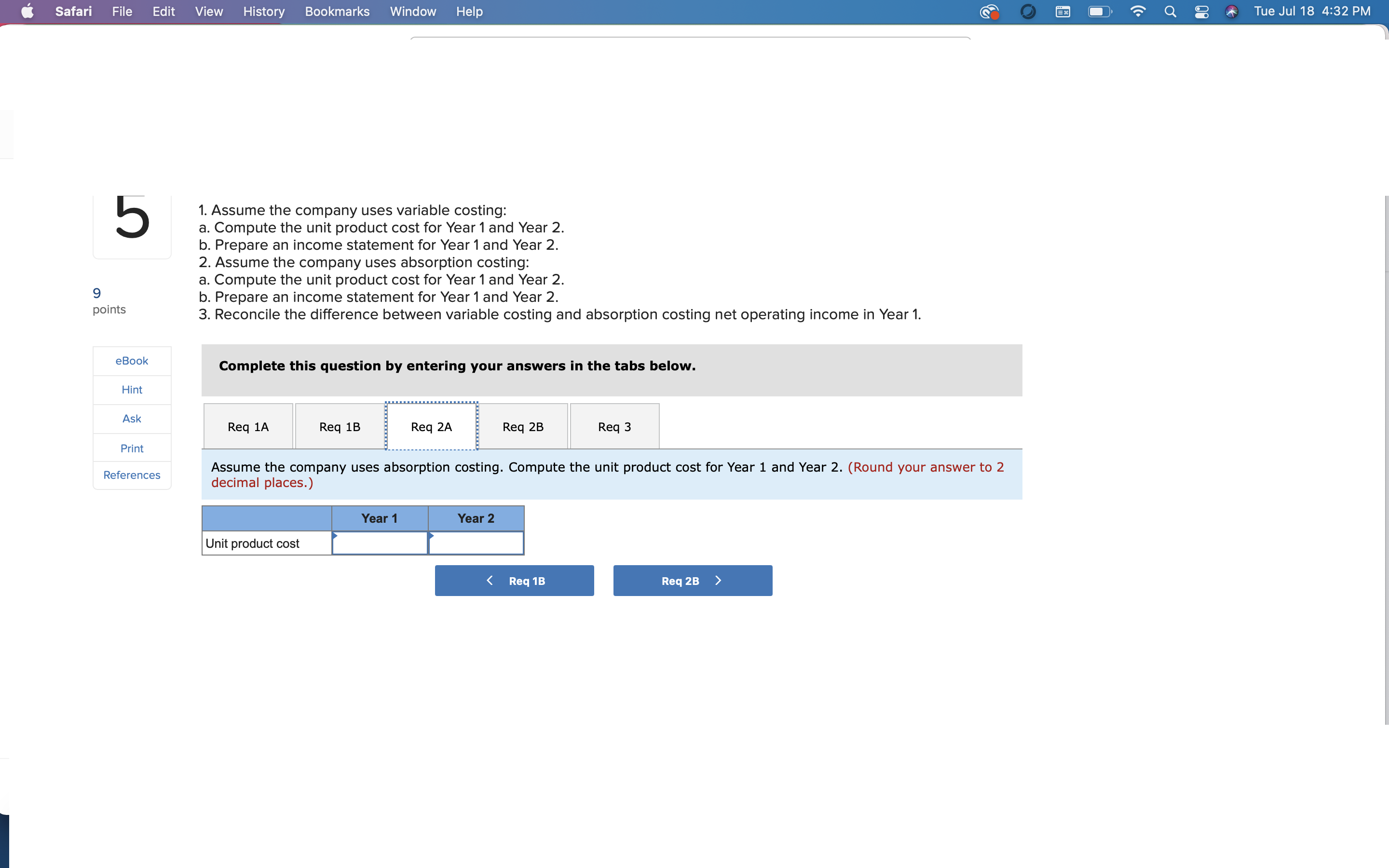Click the Year 1 unit product cost cell

click(380, 543)
